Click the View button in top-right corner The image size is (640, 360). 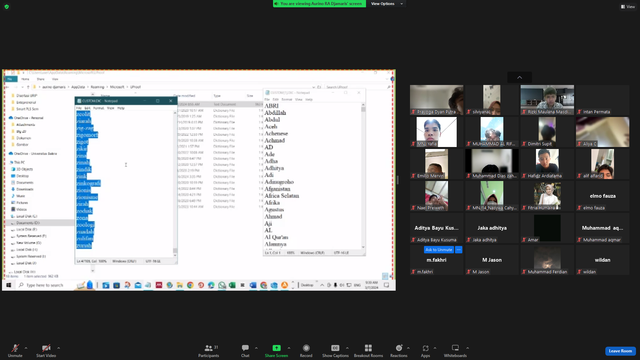click(628, 7)
